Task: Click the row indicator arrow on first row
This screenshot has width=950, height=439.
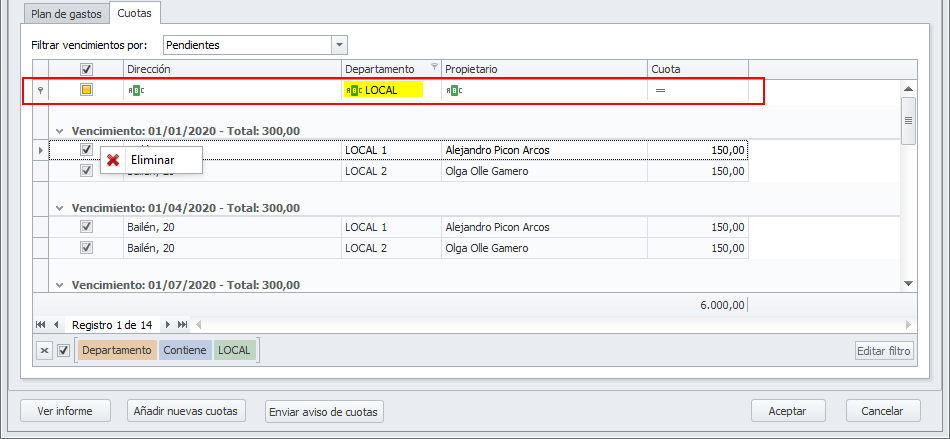Action: point(41,150)
